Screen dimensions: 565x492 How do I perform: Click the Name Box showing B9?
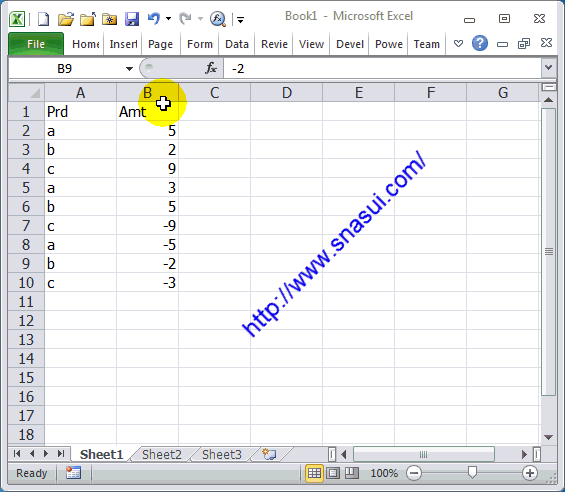(x=66, y=68)
